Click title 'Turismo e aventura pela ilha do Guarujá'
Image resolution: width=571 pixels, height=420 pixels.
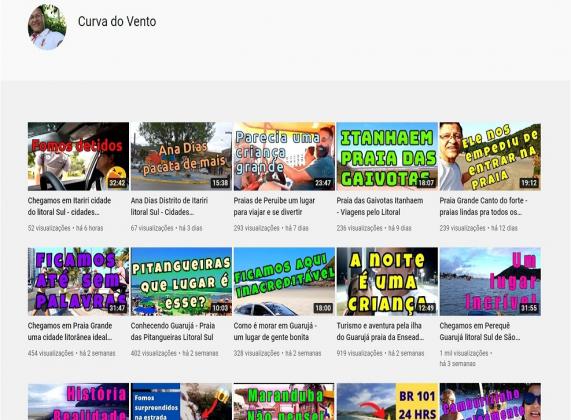point(380,331)
